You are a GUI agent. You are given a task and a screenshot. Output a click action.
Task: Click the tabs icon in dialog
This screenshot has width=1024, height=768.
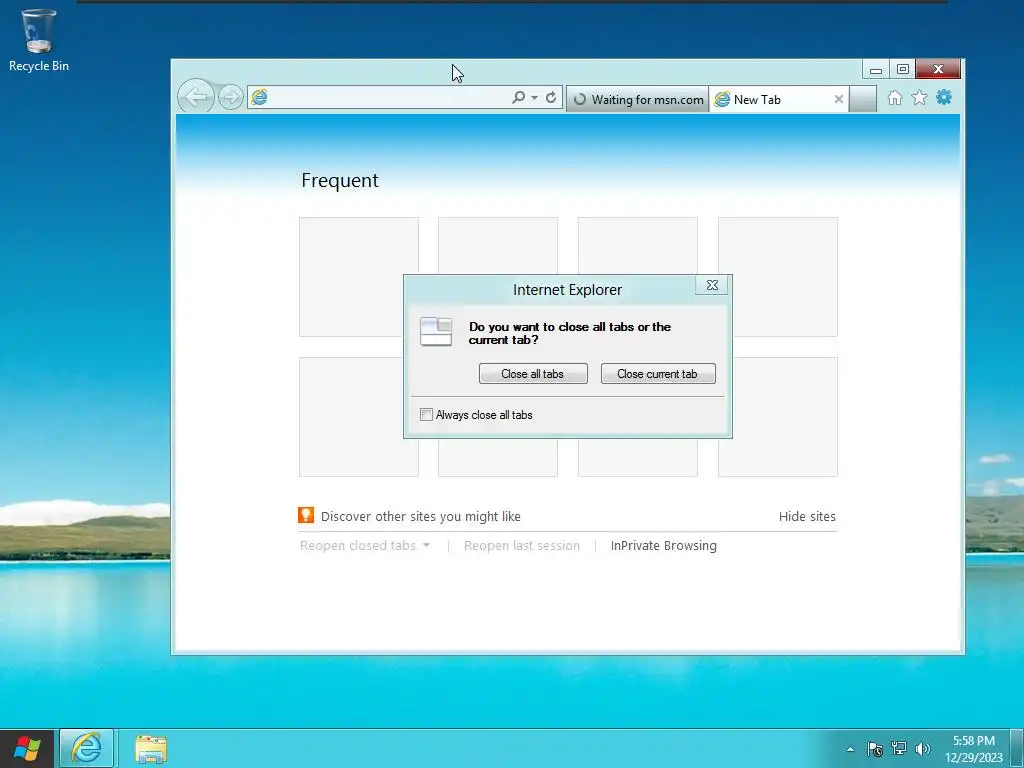[436, 331]
